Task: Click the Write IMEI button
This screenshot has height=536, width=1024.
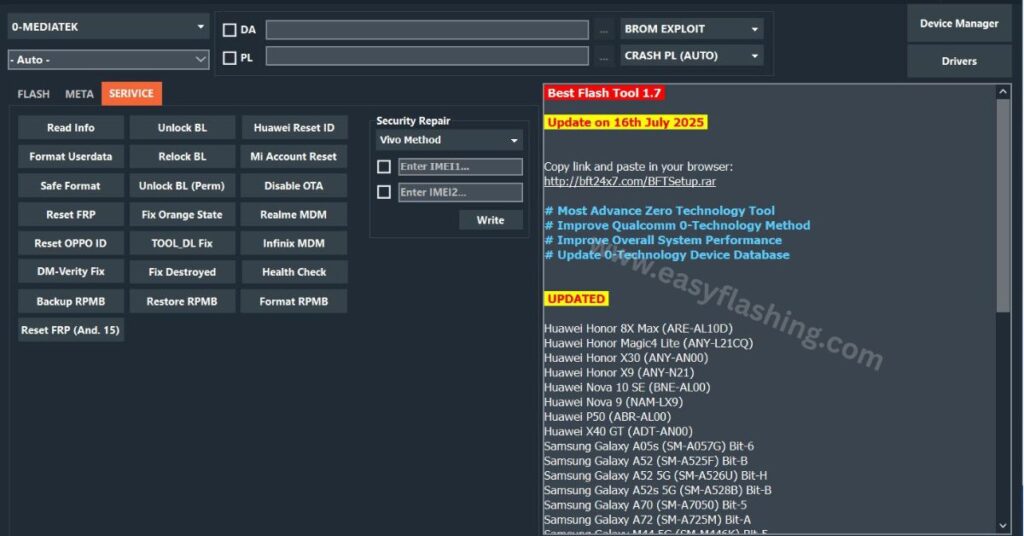Action: click(x=490, y=220)
